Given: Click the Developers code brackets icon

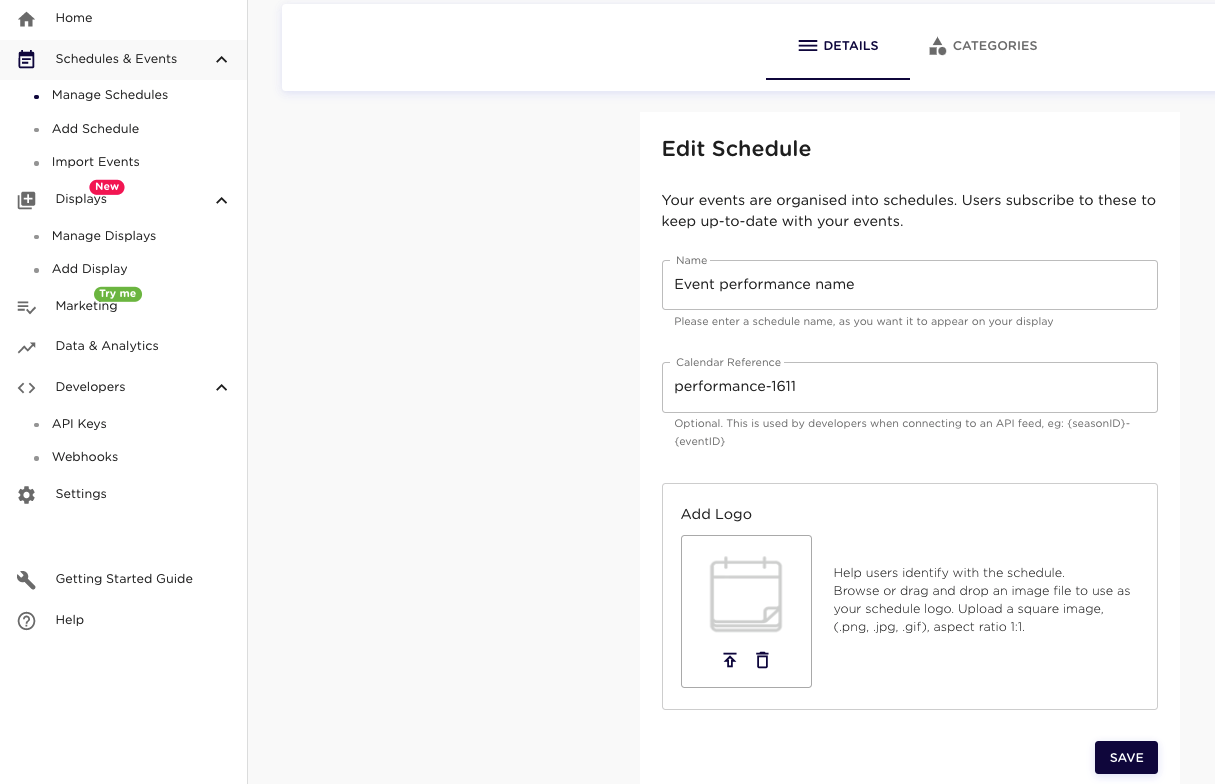Looking at the screenshot, I should click(27, 388).
